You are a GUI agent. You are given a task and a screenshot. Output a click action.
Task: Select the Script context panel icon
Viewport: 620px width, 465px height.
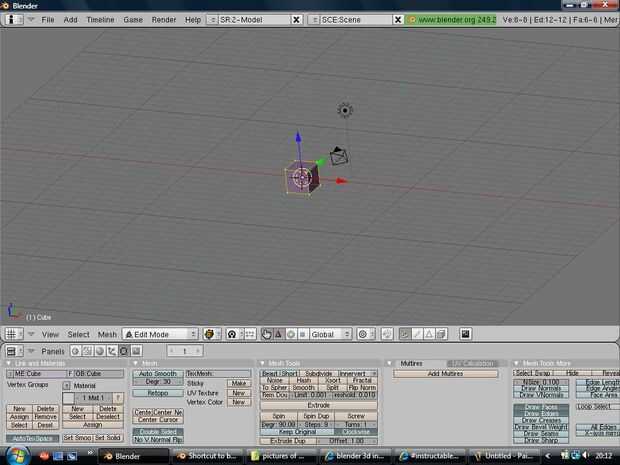tap(88, 351)
